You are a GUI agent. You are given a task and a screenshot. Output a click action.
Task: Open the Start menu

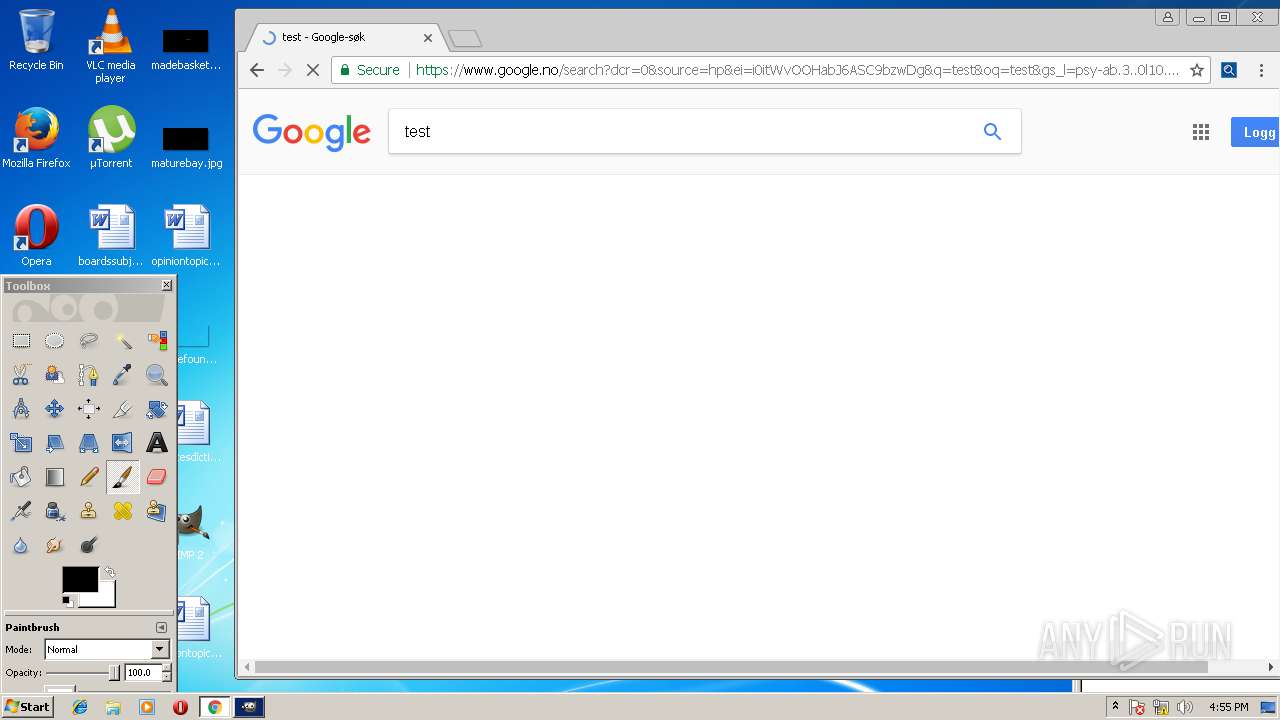coord(28,707)
